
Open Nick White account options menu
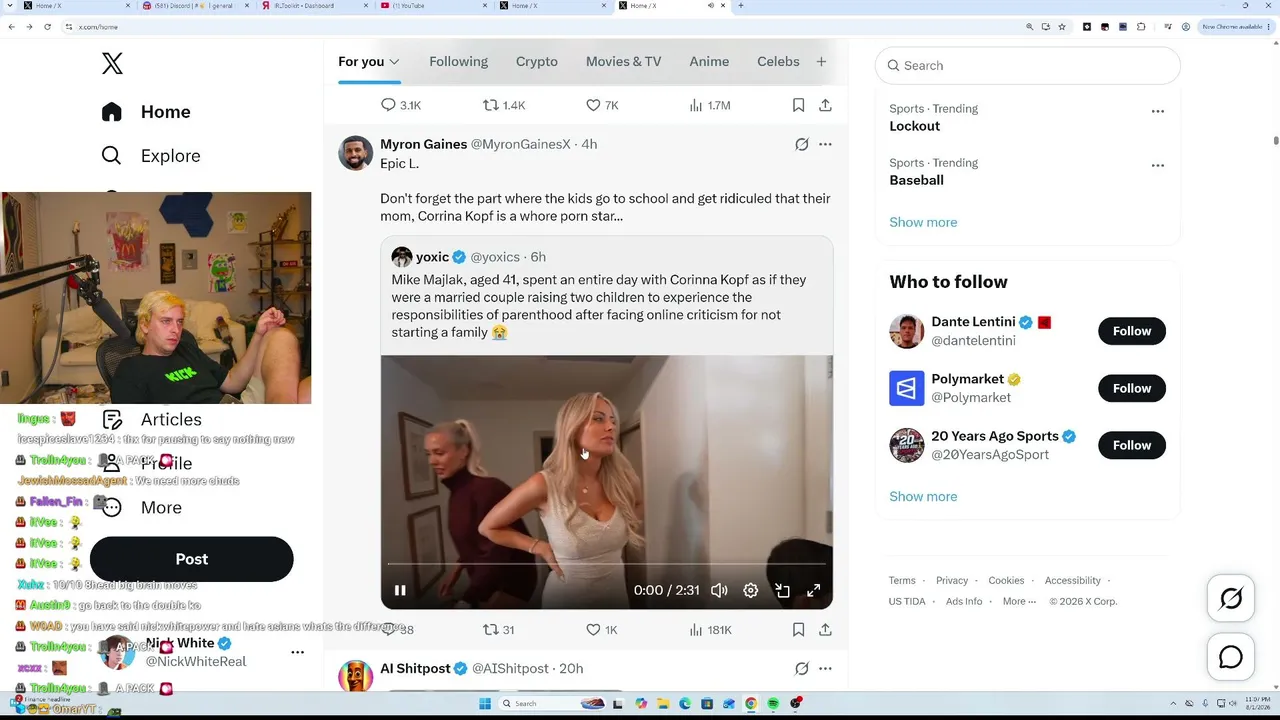297,652
